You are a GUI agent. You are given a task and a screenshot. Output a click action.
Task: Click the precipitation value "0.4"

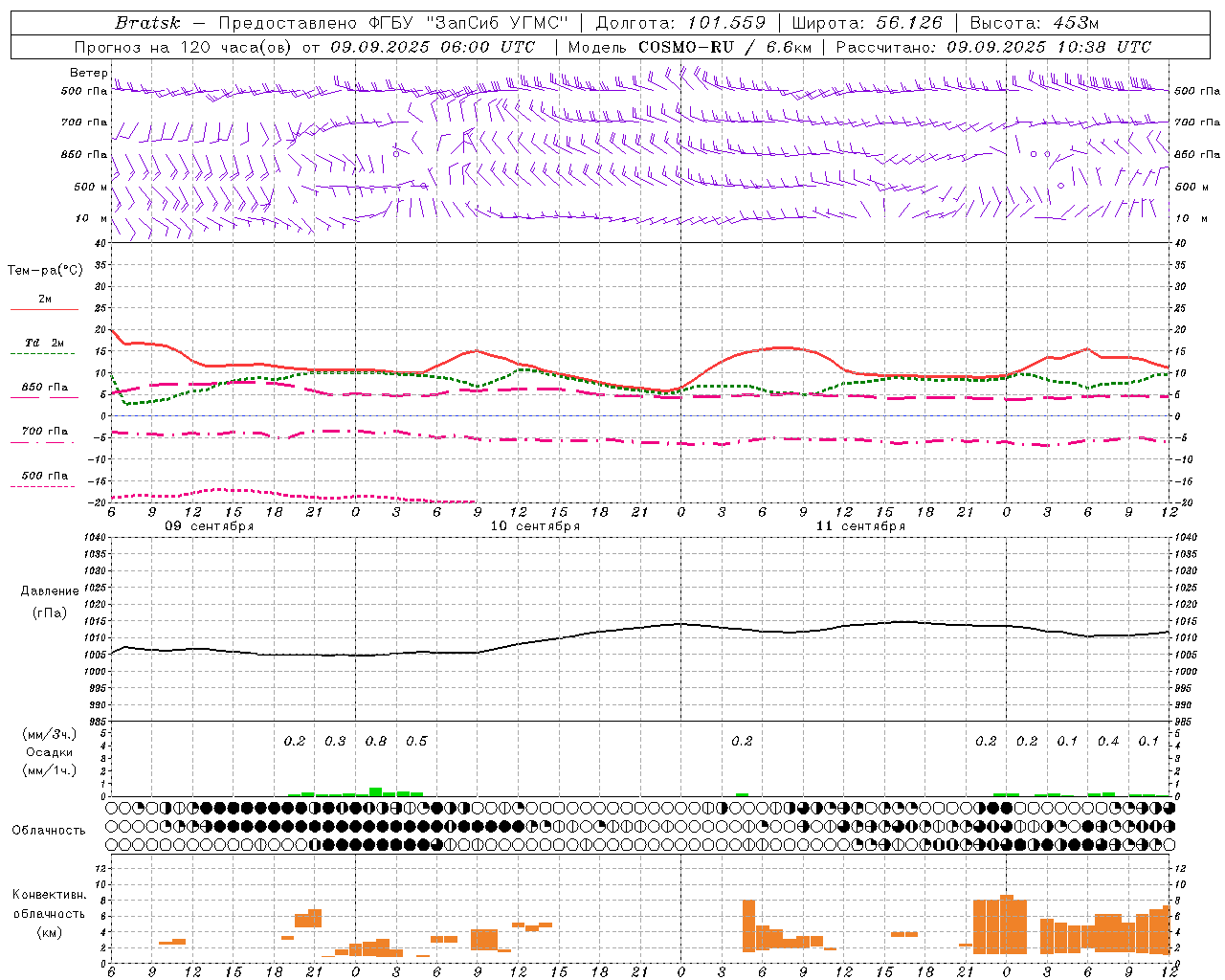(1108, 742)
